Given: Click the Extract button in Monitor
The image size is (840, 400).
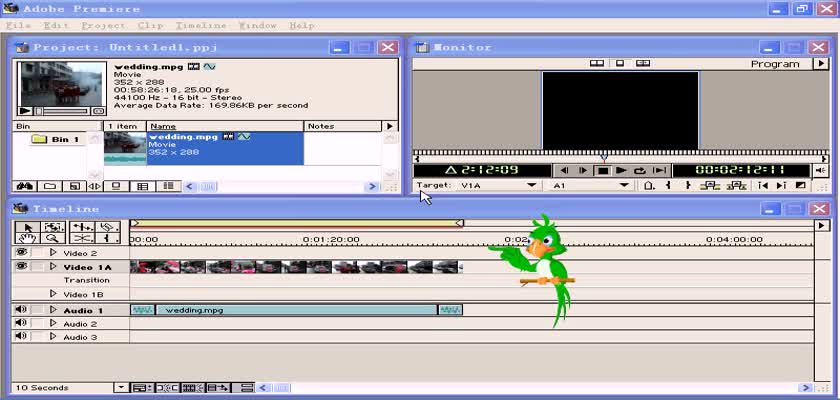Looking at the screenshot, I should [737, 185].
